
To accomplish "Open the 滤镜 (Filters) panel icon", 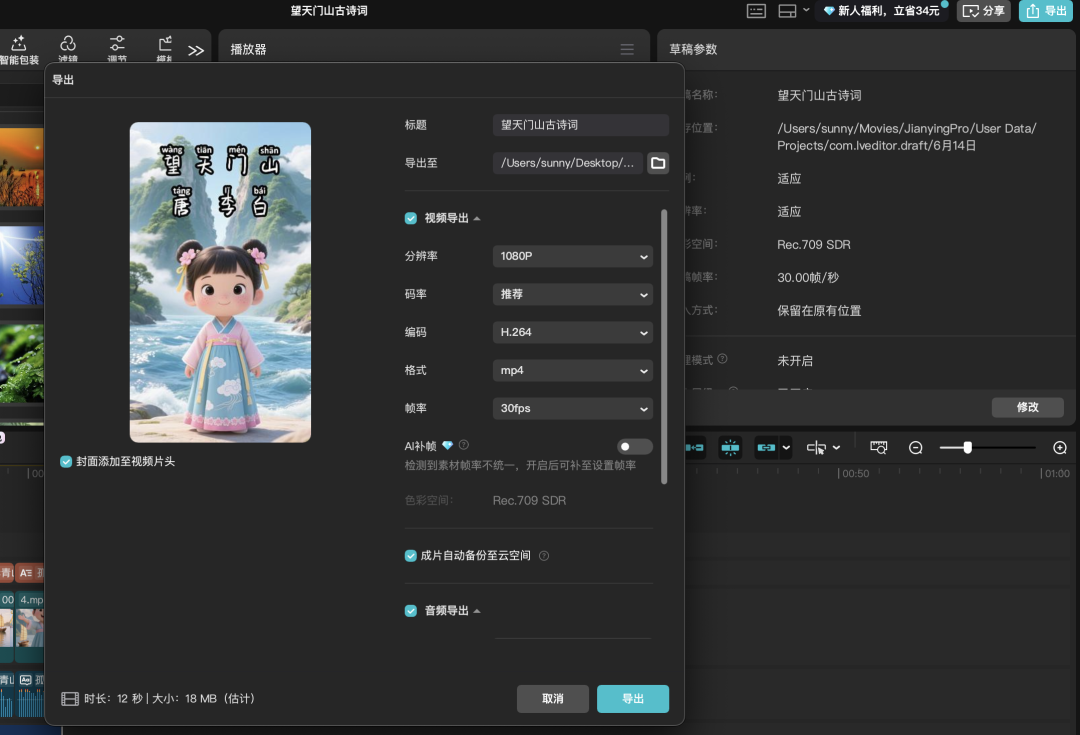I will [x=68, y=45].
